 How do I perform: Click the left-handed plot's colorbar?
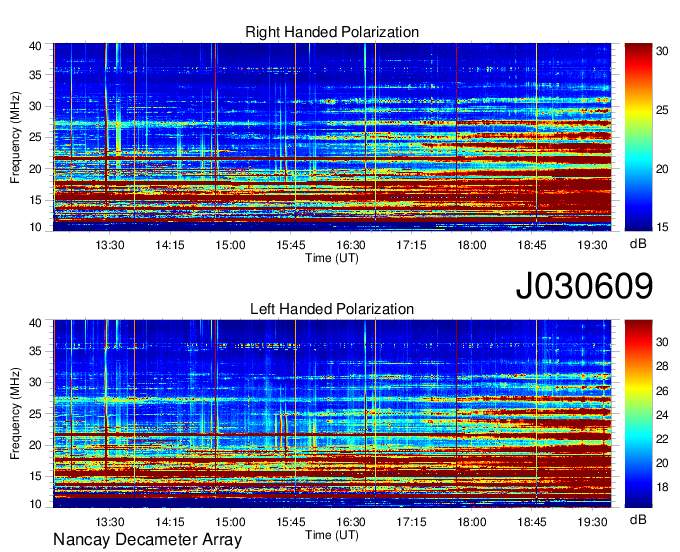point(638,414)
